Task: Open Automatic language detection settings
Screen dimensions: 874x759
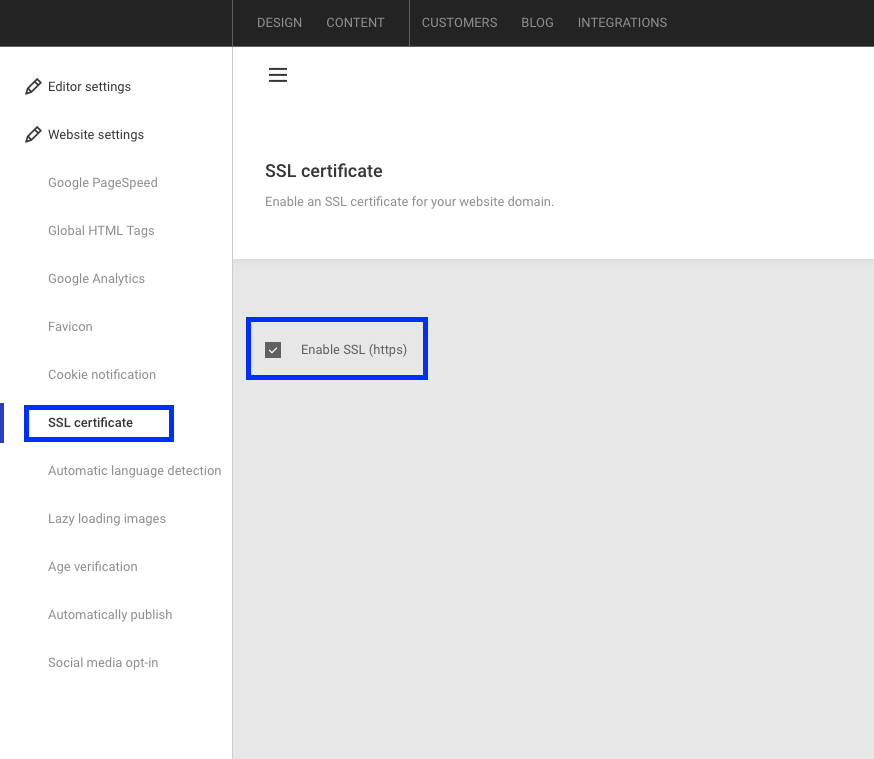Action: (x=134, y=471)
